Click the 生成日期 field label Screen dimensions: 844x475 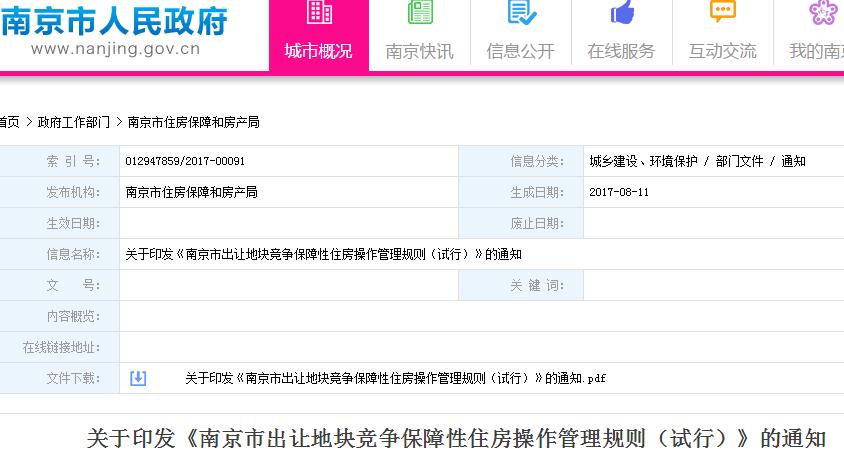coord(537,192)
